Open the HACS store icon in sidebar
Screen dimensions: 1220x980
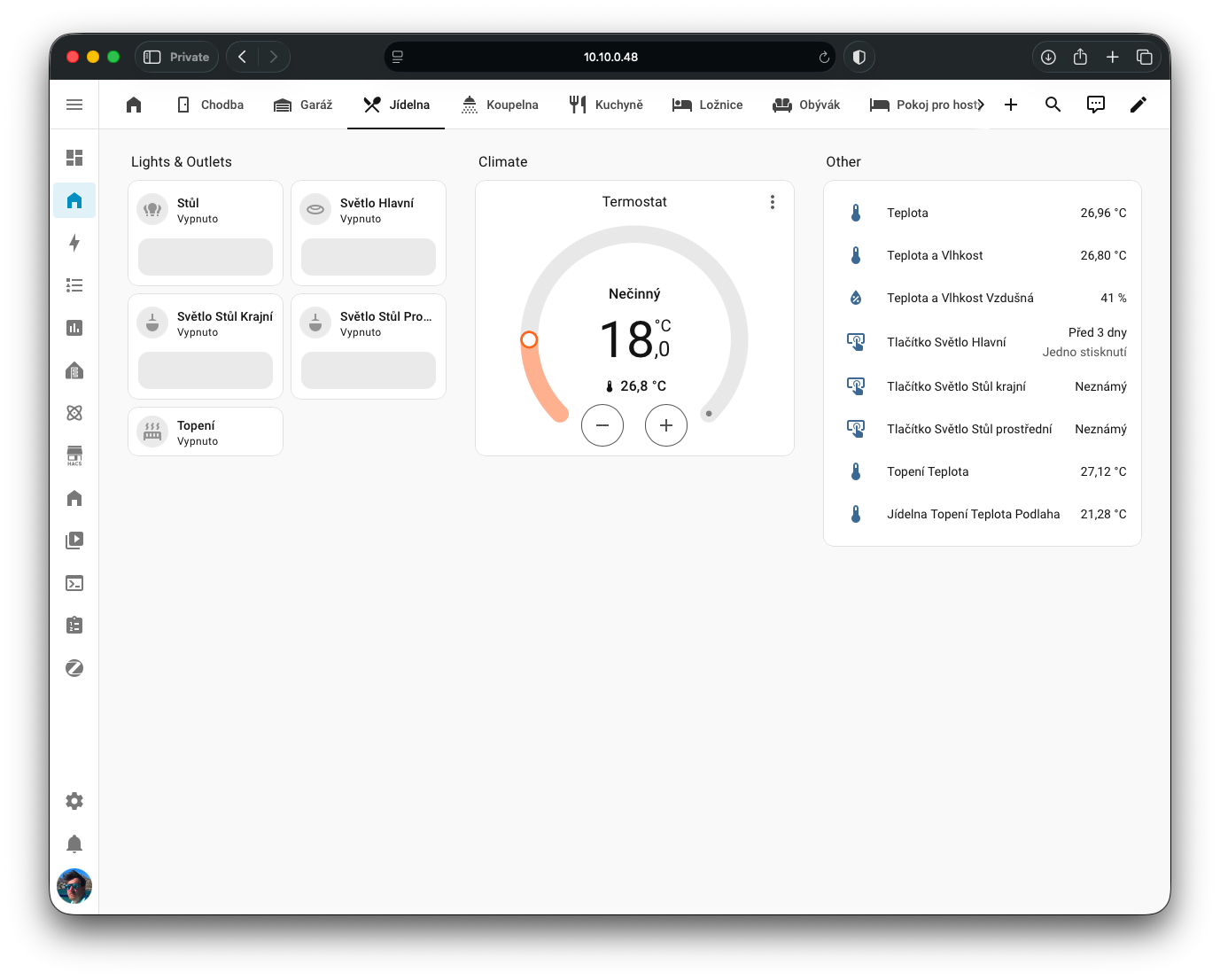point(74,455)
